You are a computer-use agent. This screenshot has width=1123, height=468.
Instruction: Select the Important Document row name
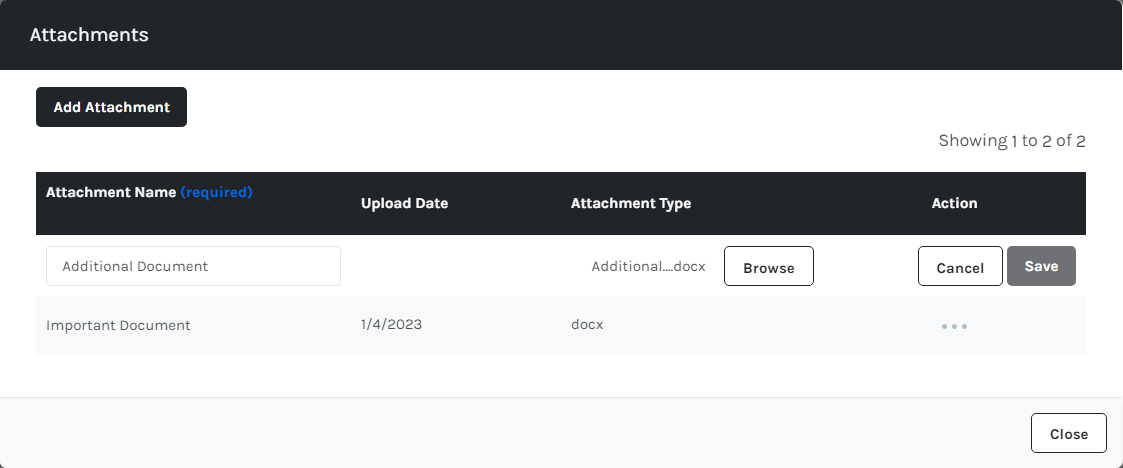[x=118, y=325]
